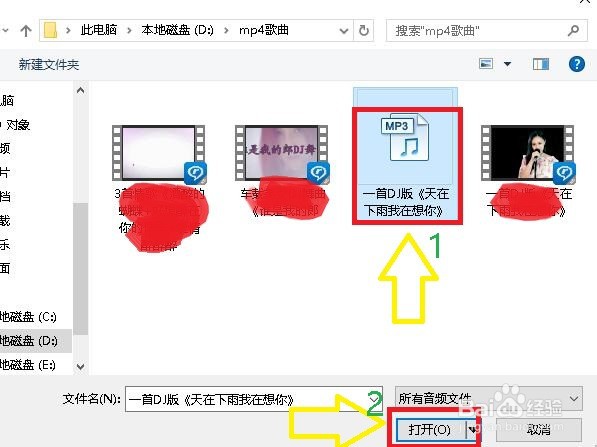
Task: Select 本地磁盘 (E:) in navigation pane
Action: [28, 364]
